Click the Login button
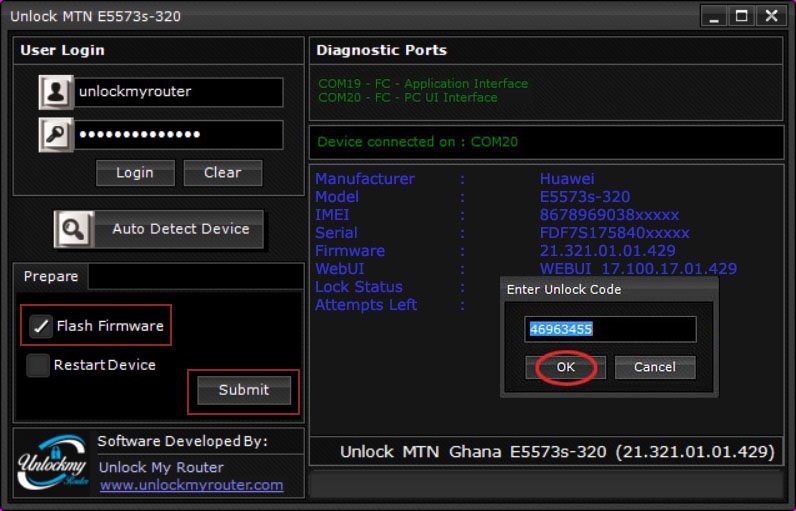This screenshot has height=511, width=796. (x=135, y=173)
